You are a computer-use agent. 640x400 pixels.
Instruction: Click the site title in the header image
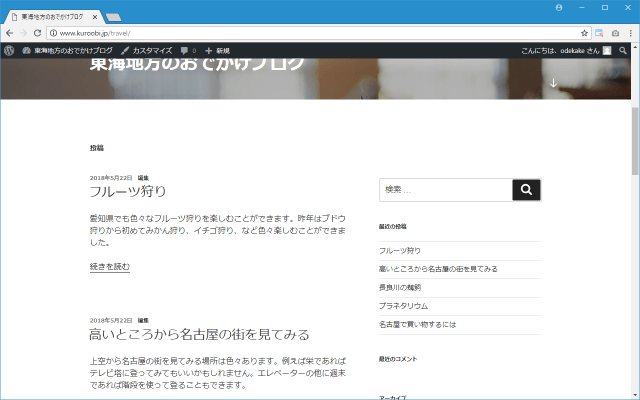197,64
